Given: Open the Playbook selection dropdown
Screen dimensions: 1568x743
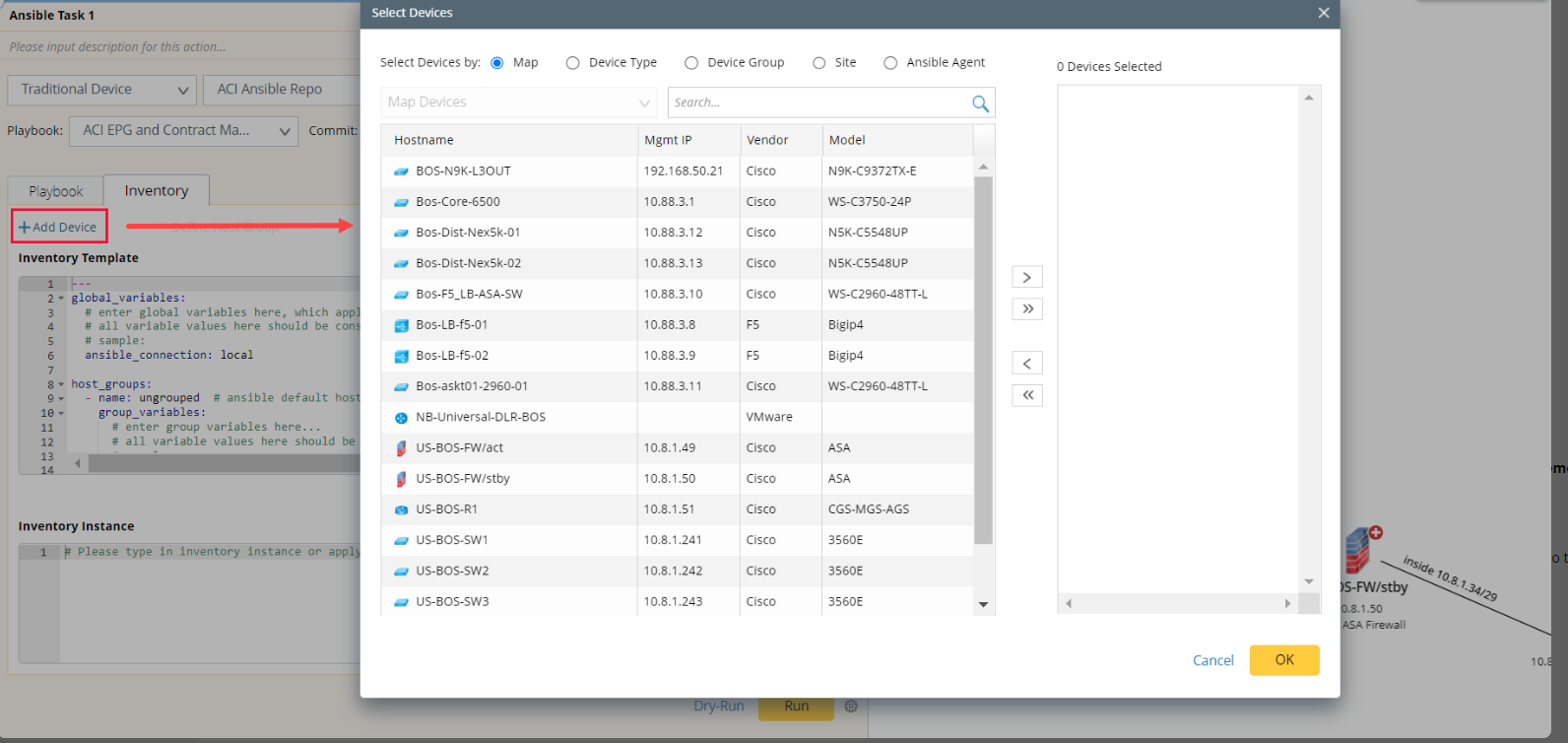Looking at the screenshot, I should point(183,131).
